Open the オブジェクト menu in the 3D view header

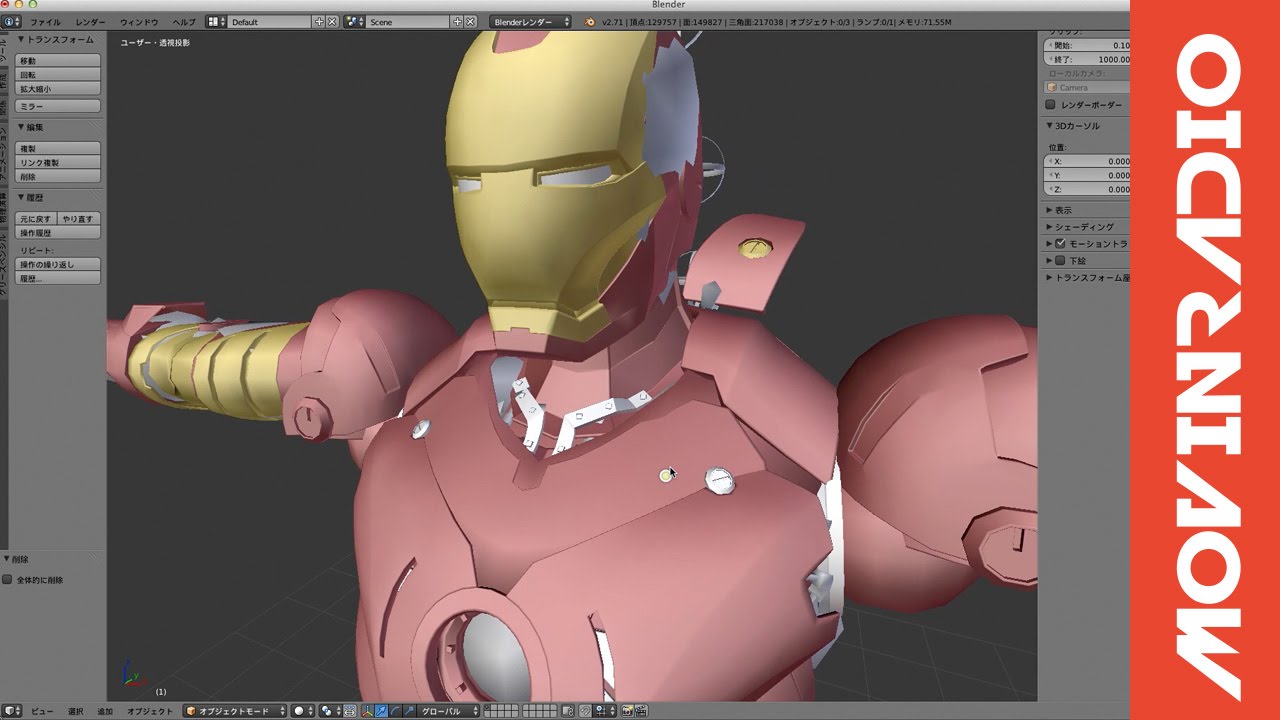150,711
